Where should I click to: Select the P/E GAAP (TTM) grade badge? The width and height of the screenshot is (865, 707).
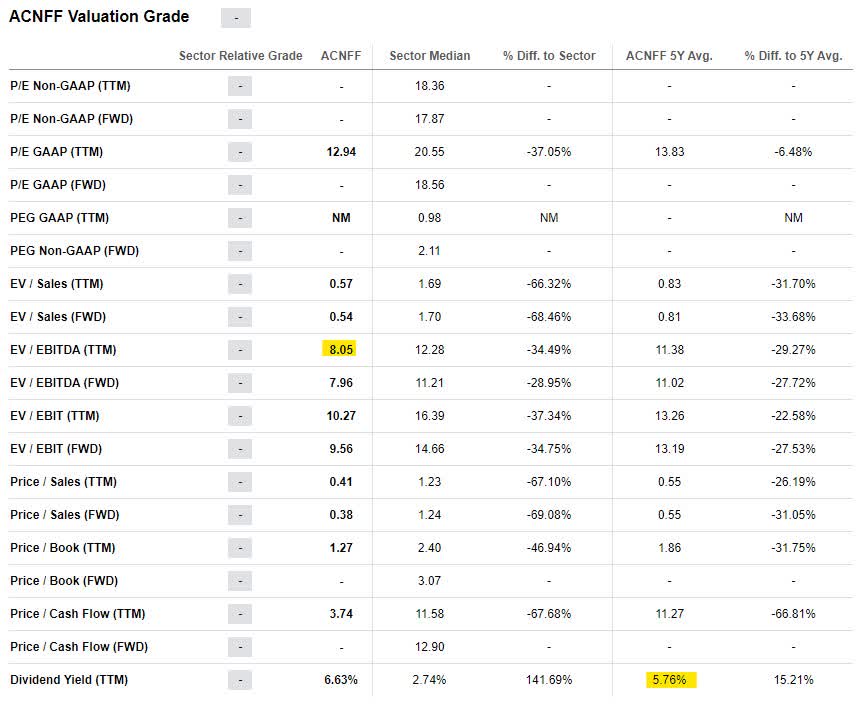[239, 153]
